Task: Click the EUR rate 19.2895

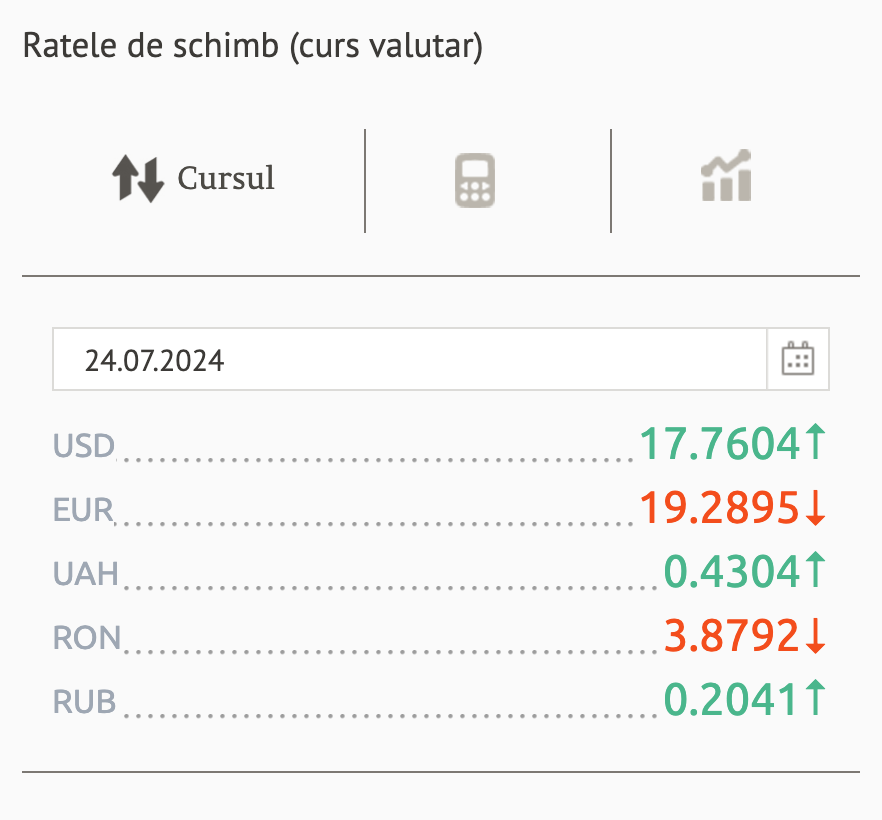Action: click(720, 509)
